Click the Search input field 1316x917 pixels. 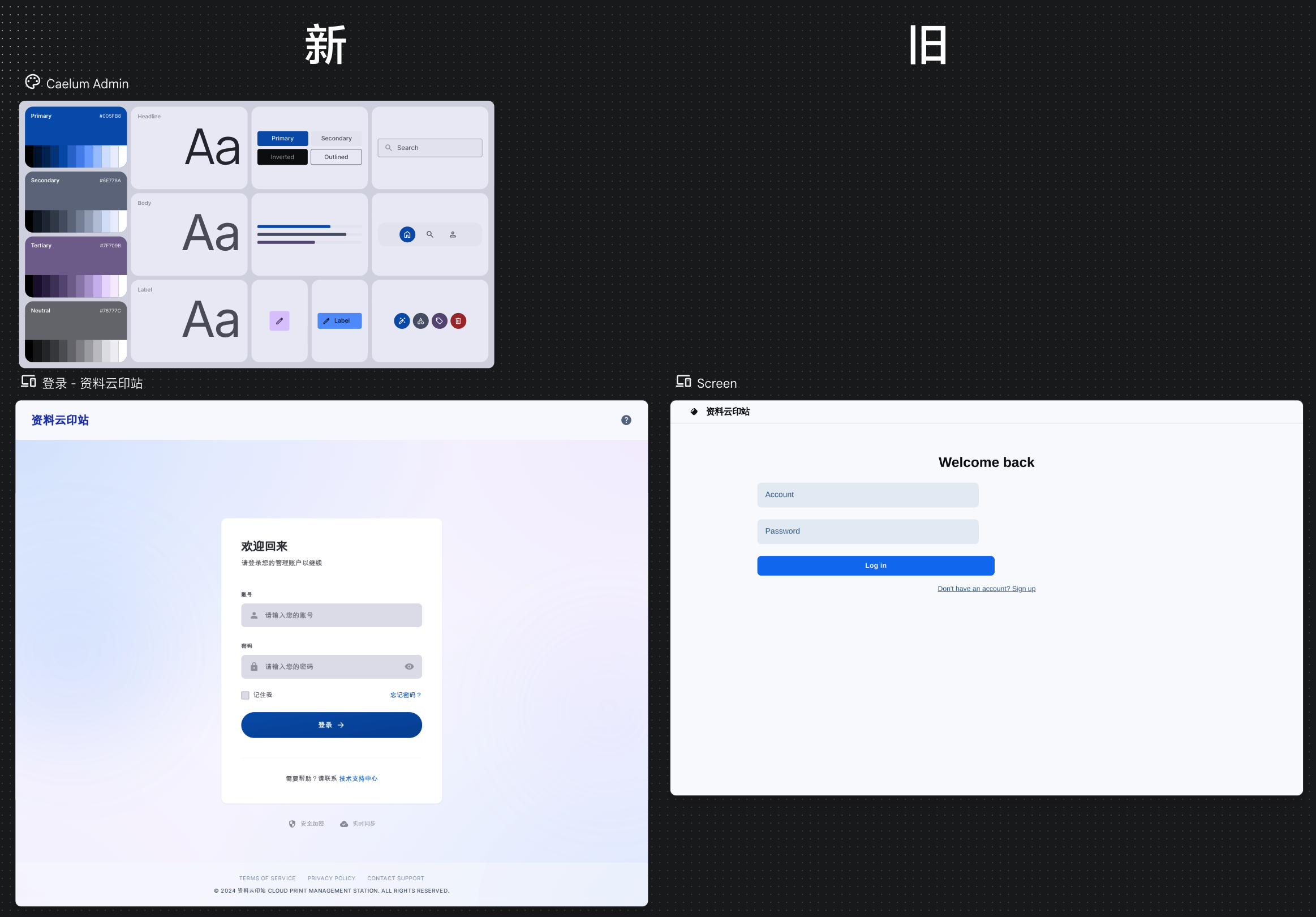(430, 148)
